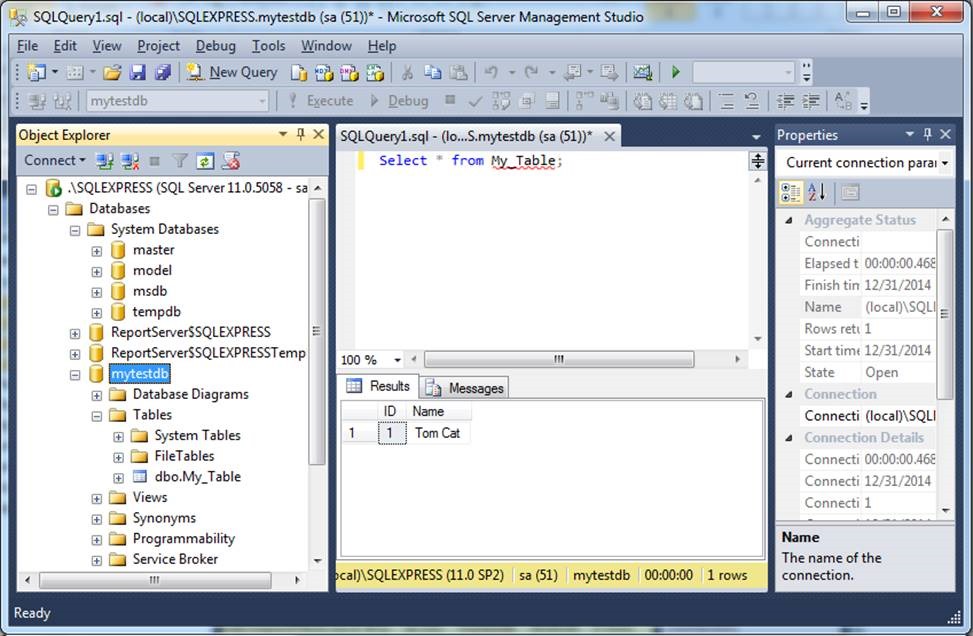Expand the tempdb database node
The height and width of the screenshot is (636, 973).
tap(97, 313)
